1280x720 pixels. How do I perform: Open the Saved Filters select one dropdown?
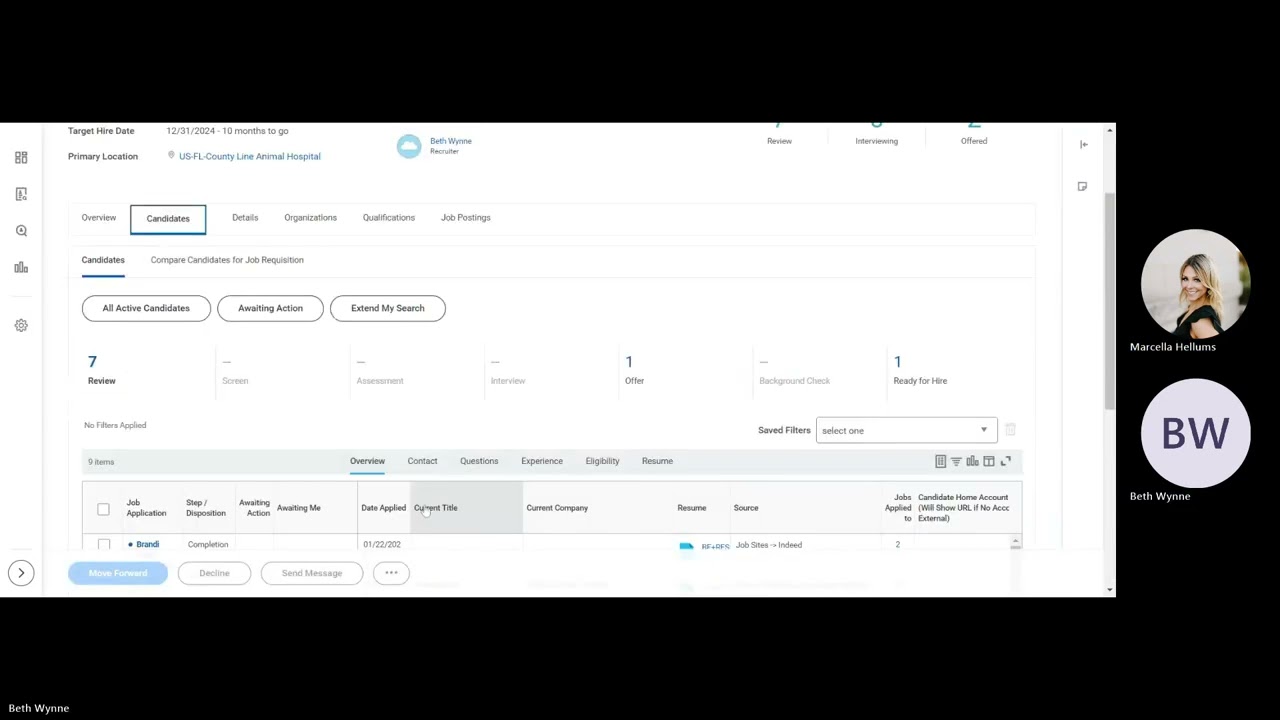pyautogui.click(x=906, y=431)
